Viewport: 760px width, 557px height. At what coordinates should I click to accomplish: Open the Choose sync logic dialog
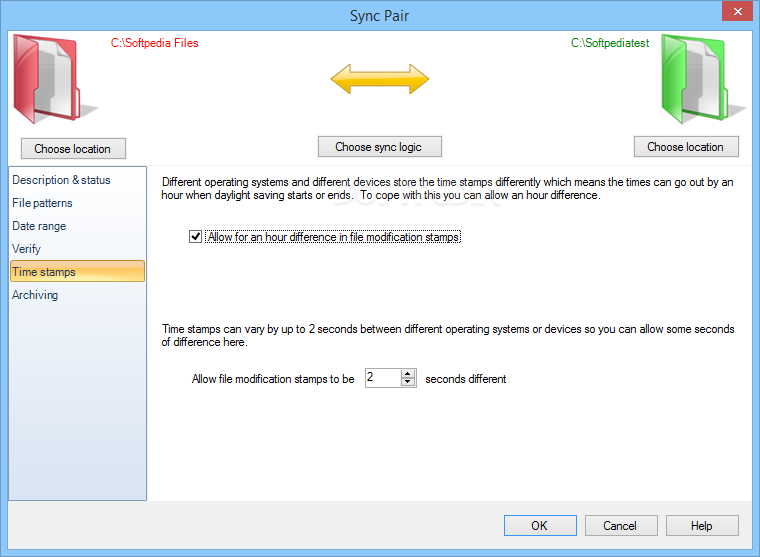pyautogui.click(x=380, y=146)
